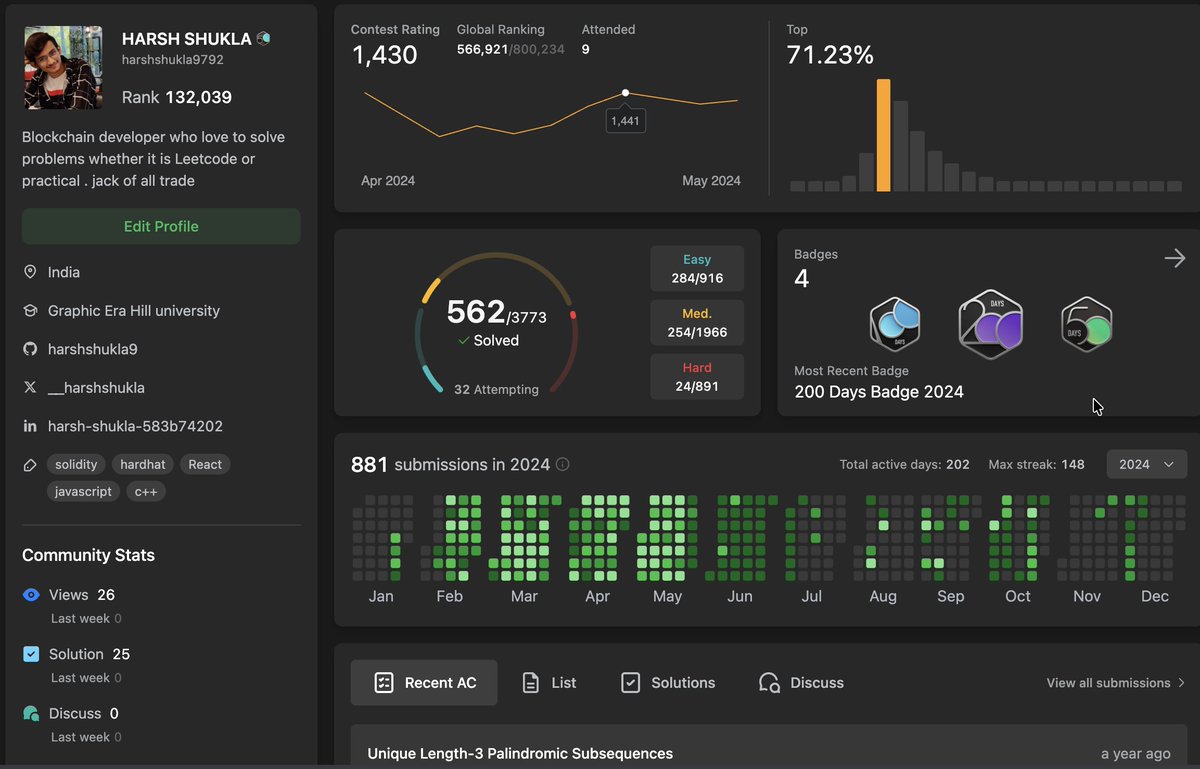Open the harsh-shukla-583b74202 LinkedIn link
The width and height of the screenshot is (1200, 769).
tap(135, 426)
